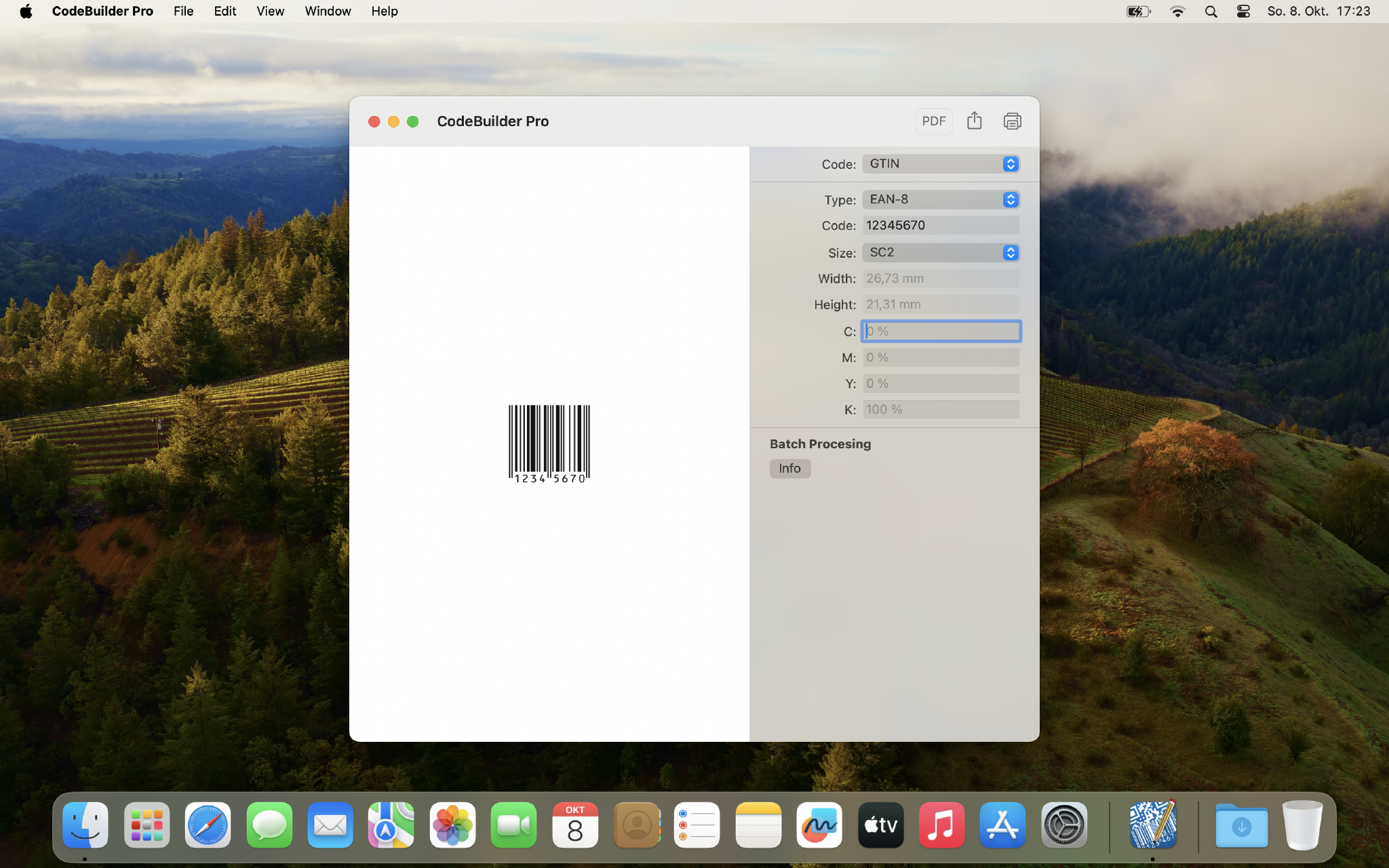Open Apple TV from the Dock
This screenshot has width=1389, height=868.
click(880, 825)
